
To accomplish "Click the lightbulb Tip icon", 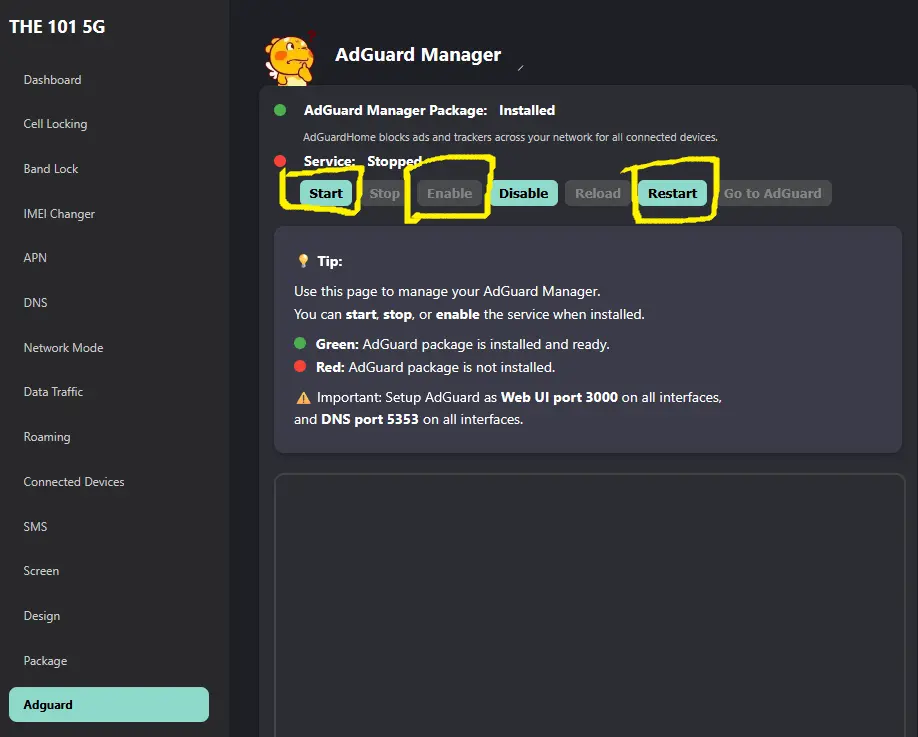I will coord(303,260).
